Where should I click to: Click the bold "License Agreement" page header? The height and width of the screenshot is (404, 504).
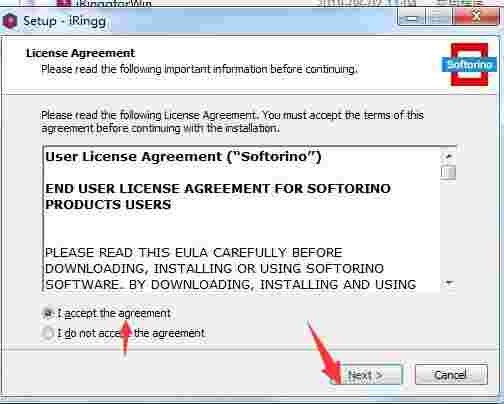point(80,53)
